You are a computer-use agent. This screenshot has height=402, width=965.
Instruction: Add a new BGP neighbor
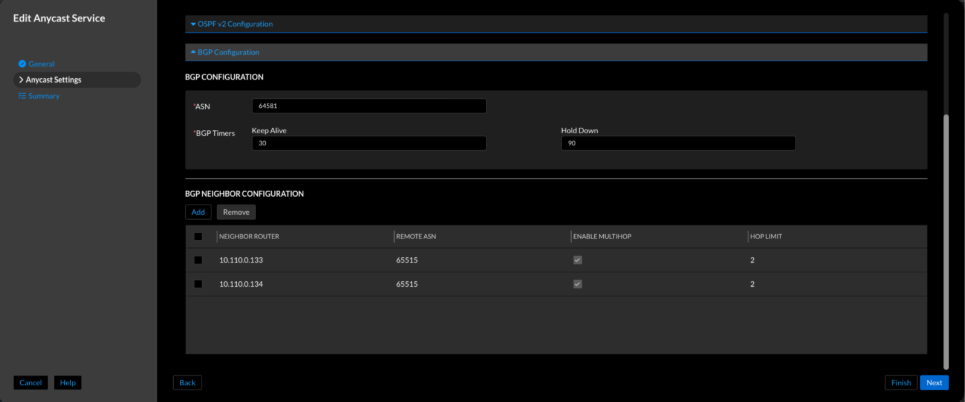tap(198, 212)
